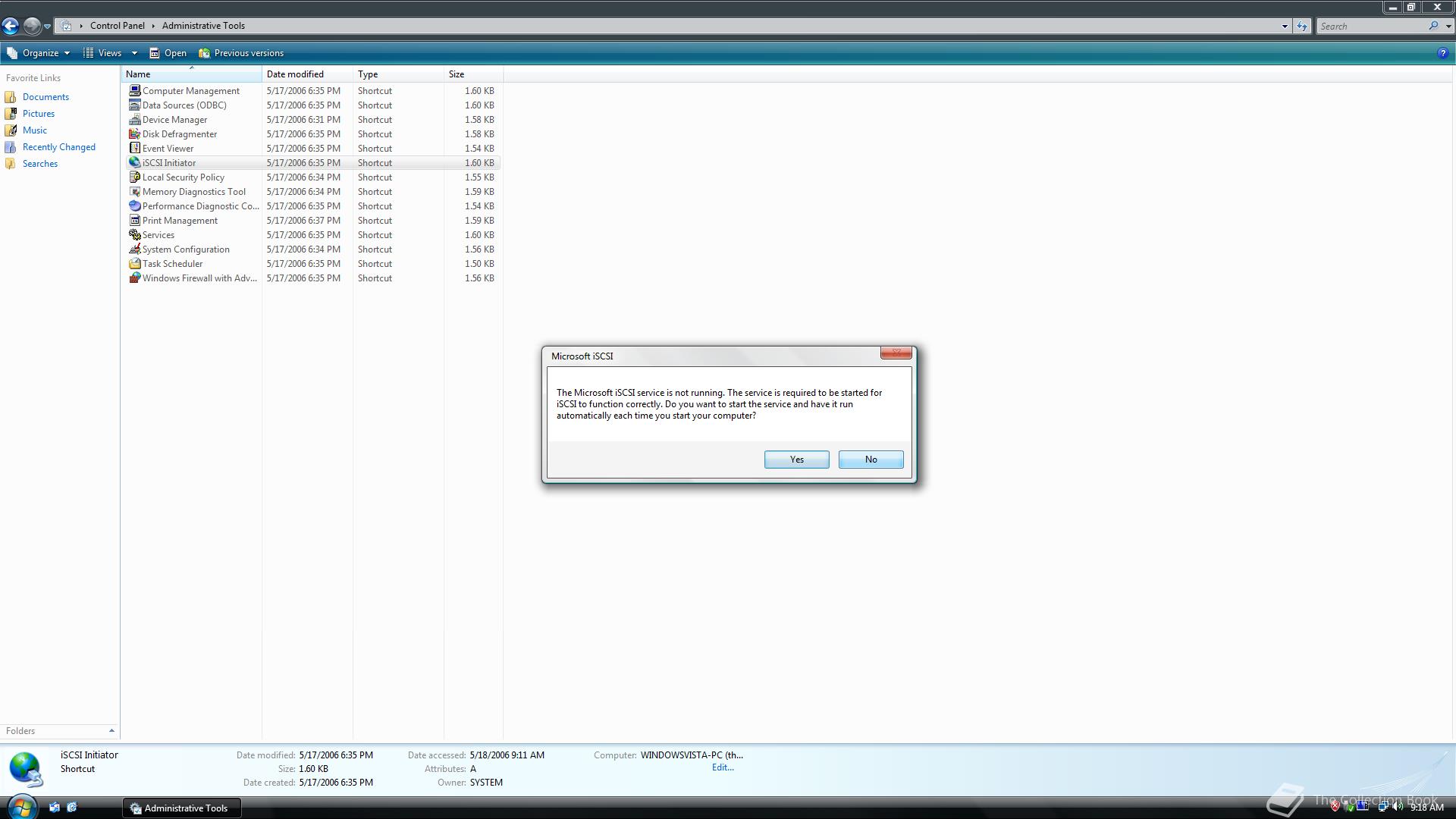This screenshot has width=1456, height=819.
Task: Click the large iSCSI Initiator globe thumbnail
Action: click(26, 770)
